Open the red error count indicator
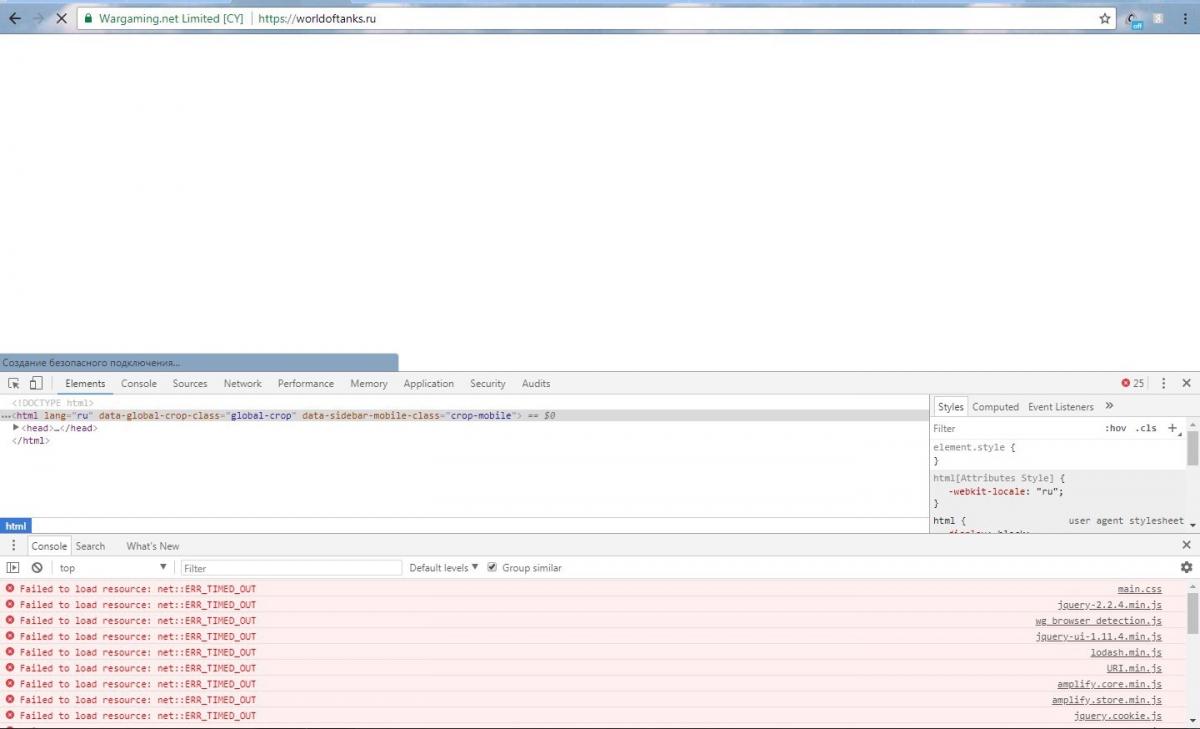The height and width of the screenshot is (729, 1200). (1132, 383)
